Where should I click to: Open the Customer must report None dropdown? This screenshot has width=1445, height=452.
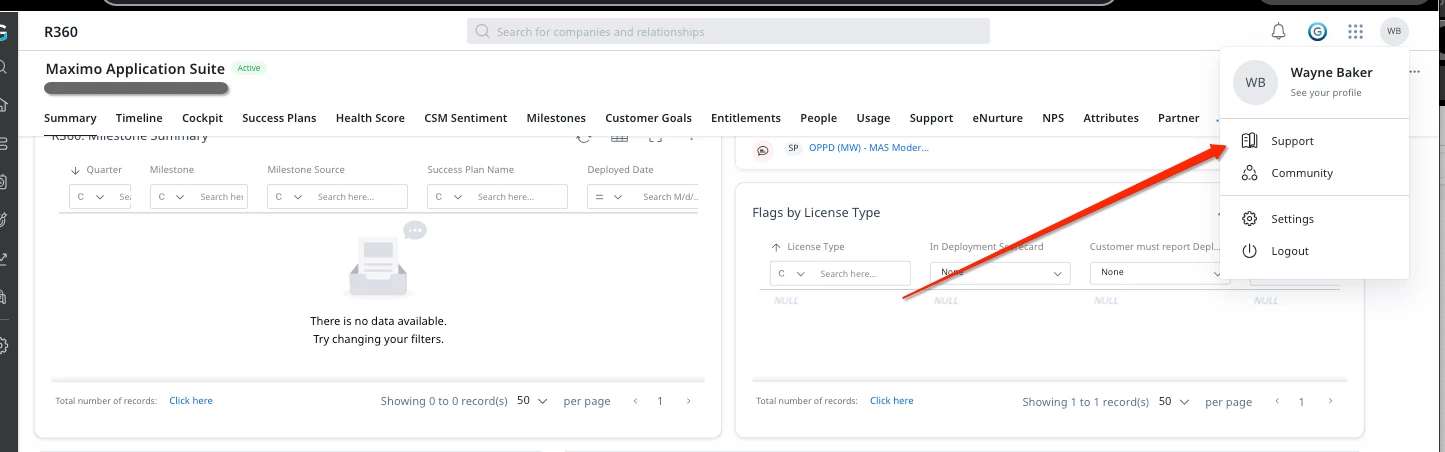click(1160, 273)
